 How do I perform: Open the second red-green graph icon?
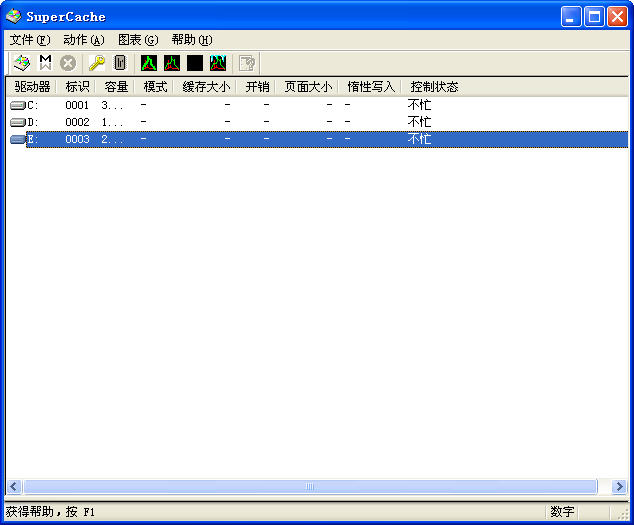(172, 63)
